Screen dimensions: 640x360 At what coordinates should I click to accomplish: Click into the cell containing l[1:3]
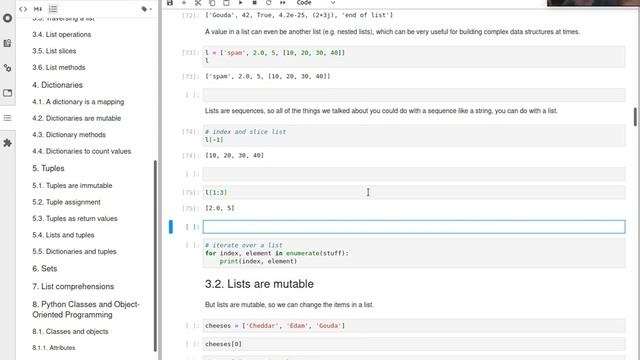(x=414, y=192)
